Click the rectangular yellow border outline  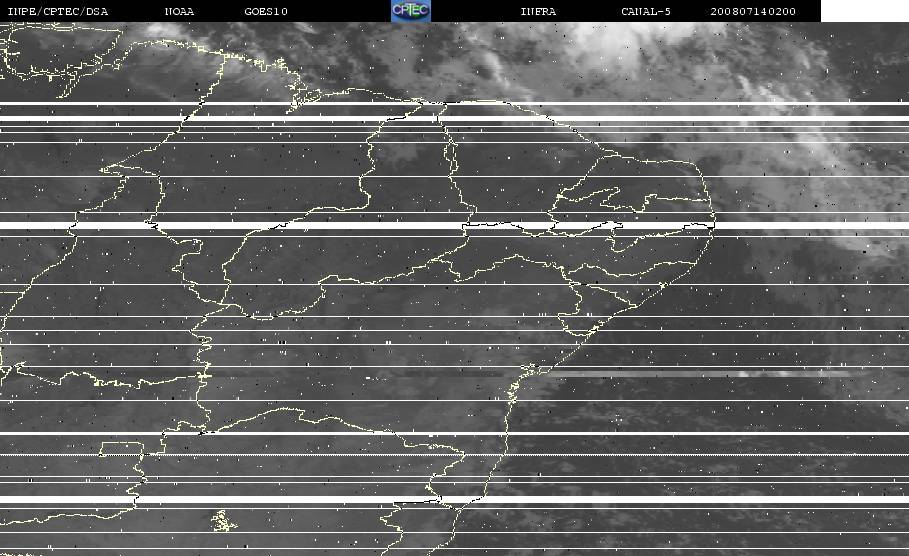click(x=121, y=449)
